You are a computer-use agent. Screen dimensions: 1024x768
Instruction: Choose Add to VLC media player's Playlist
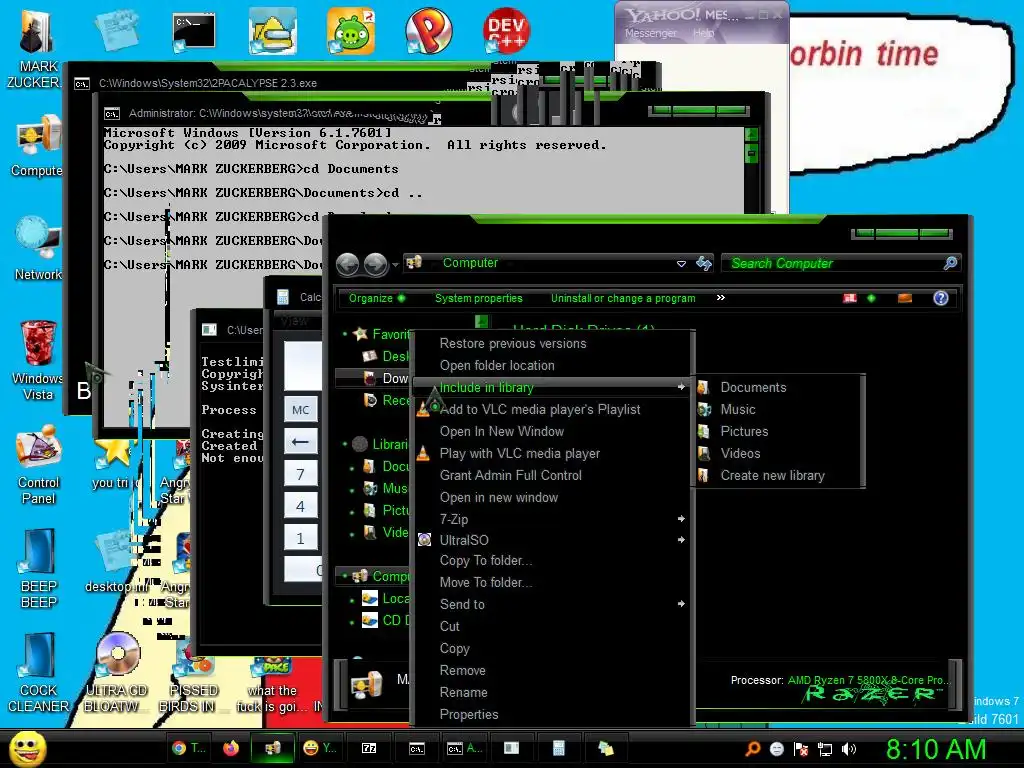[552, 409]
